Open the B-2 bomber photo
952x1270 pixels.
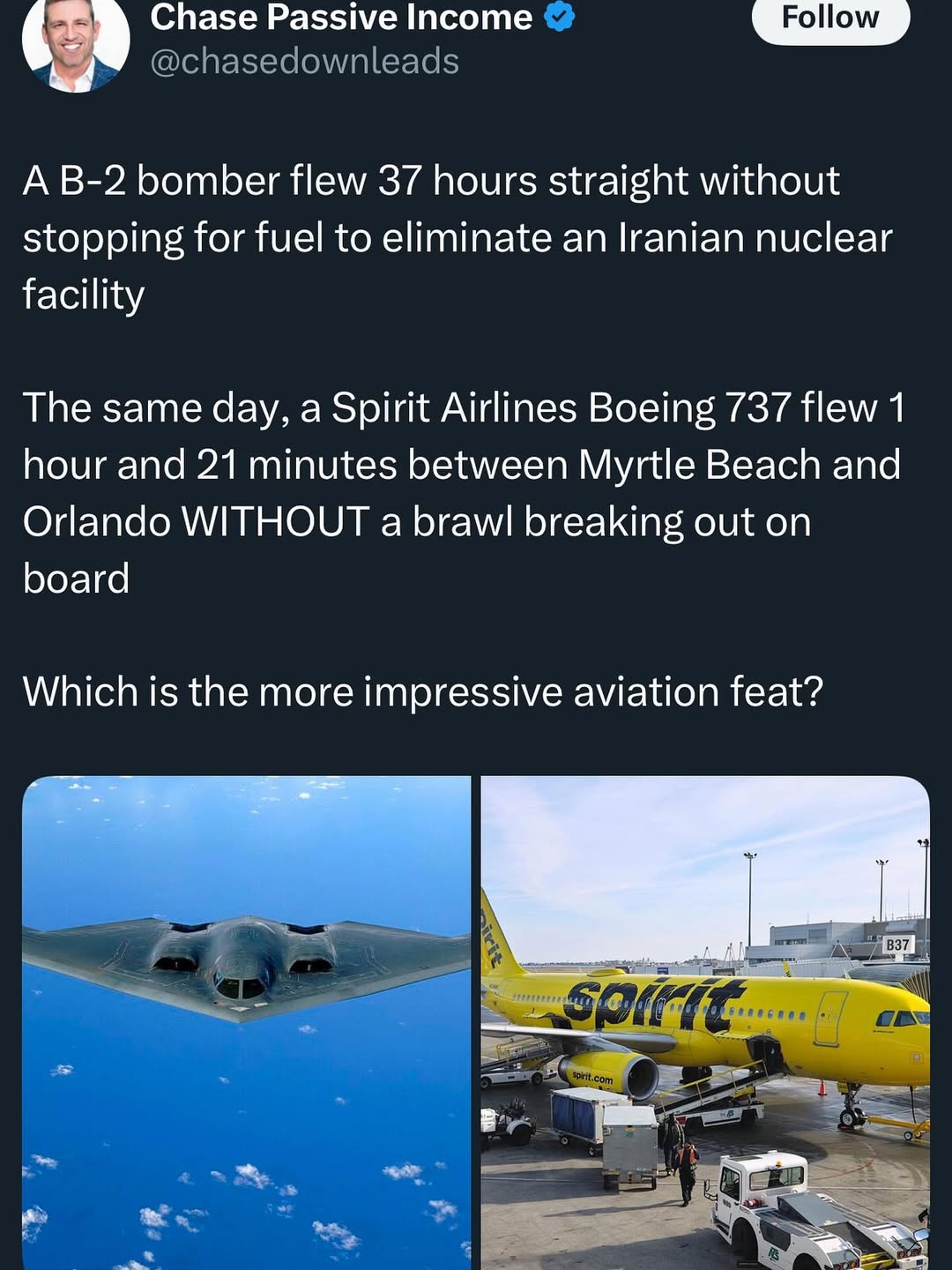[247, 1023]
